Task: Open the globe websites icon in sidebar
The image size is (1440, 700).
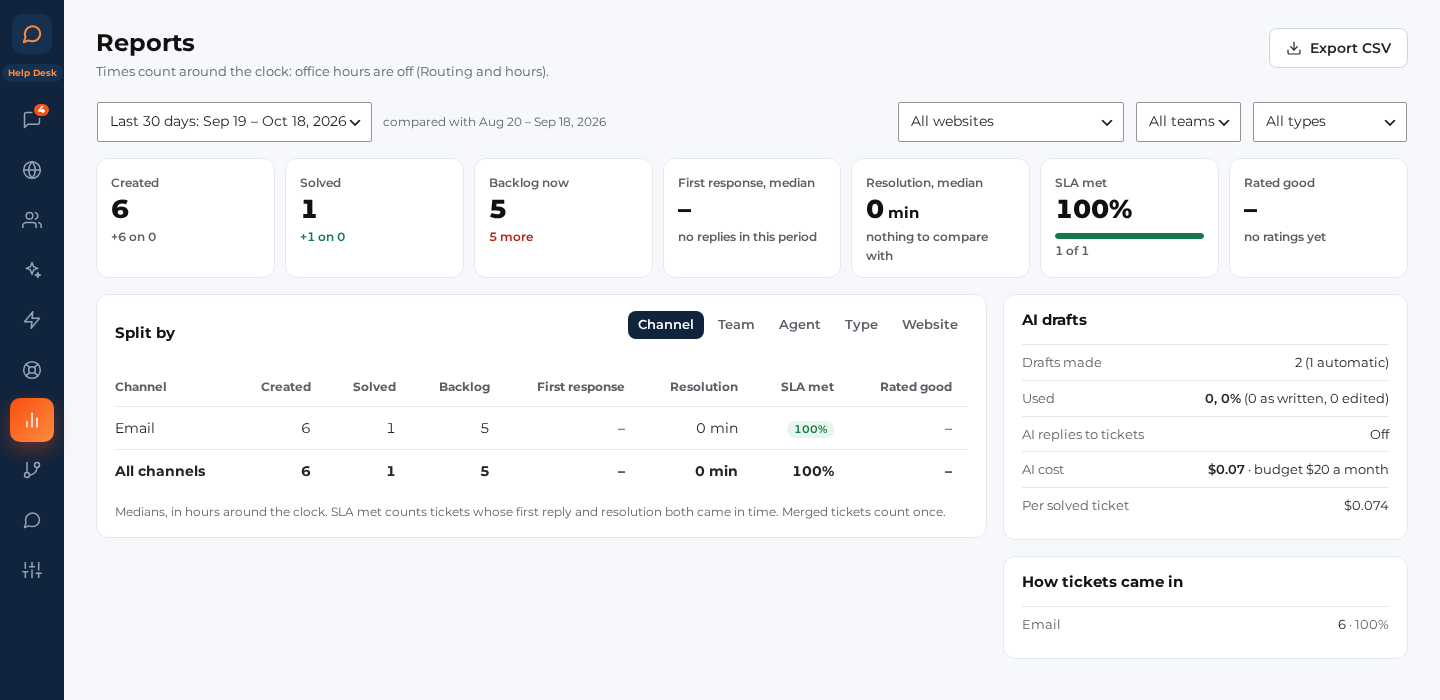Action: (32, 170)
